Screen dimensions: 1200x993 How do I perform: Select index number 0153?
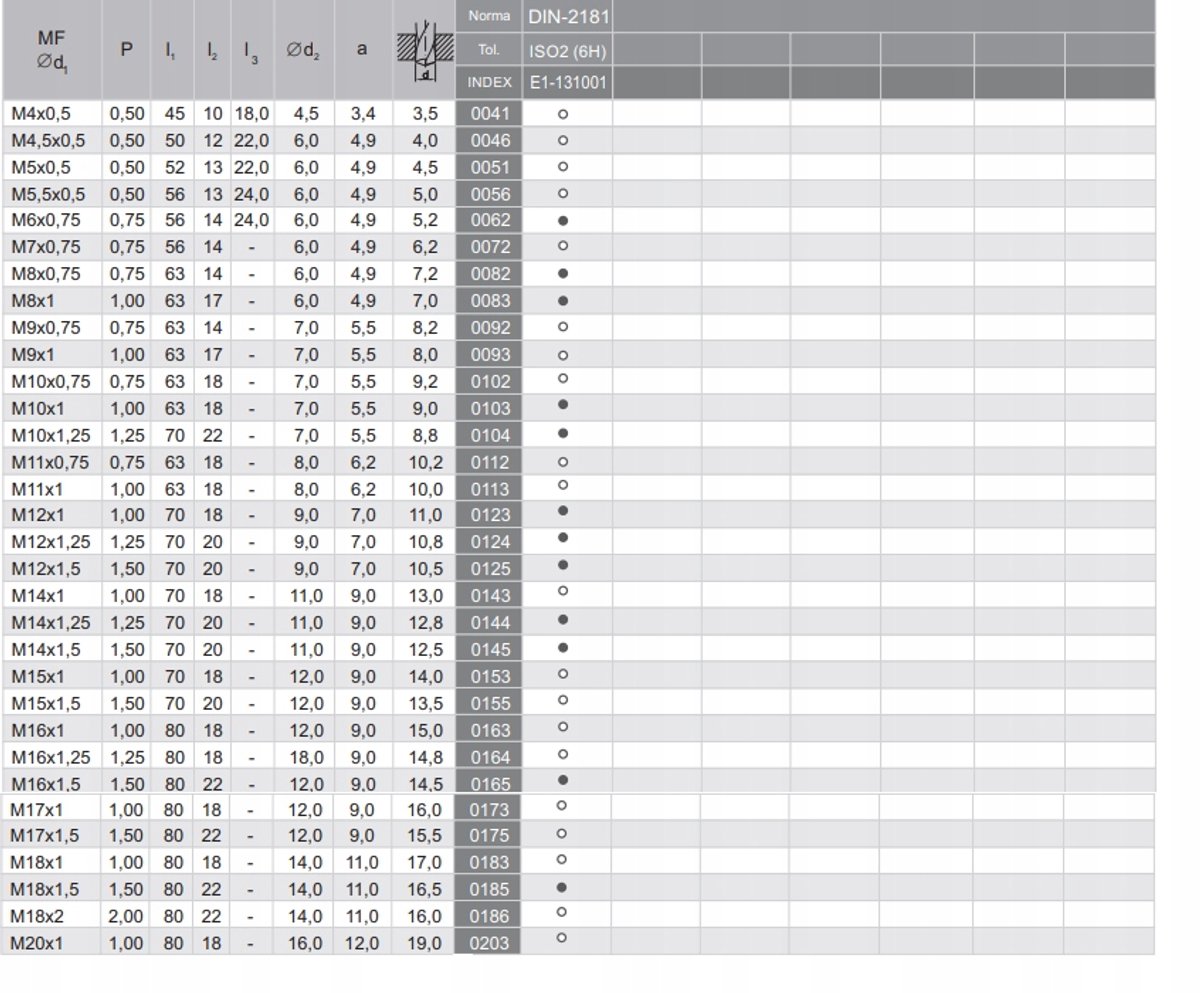tap(490, 677)
